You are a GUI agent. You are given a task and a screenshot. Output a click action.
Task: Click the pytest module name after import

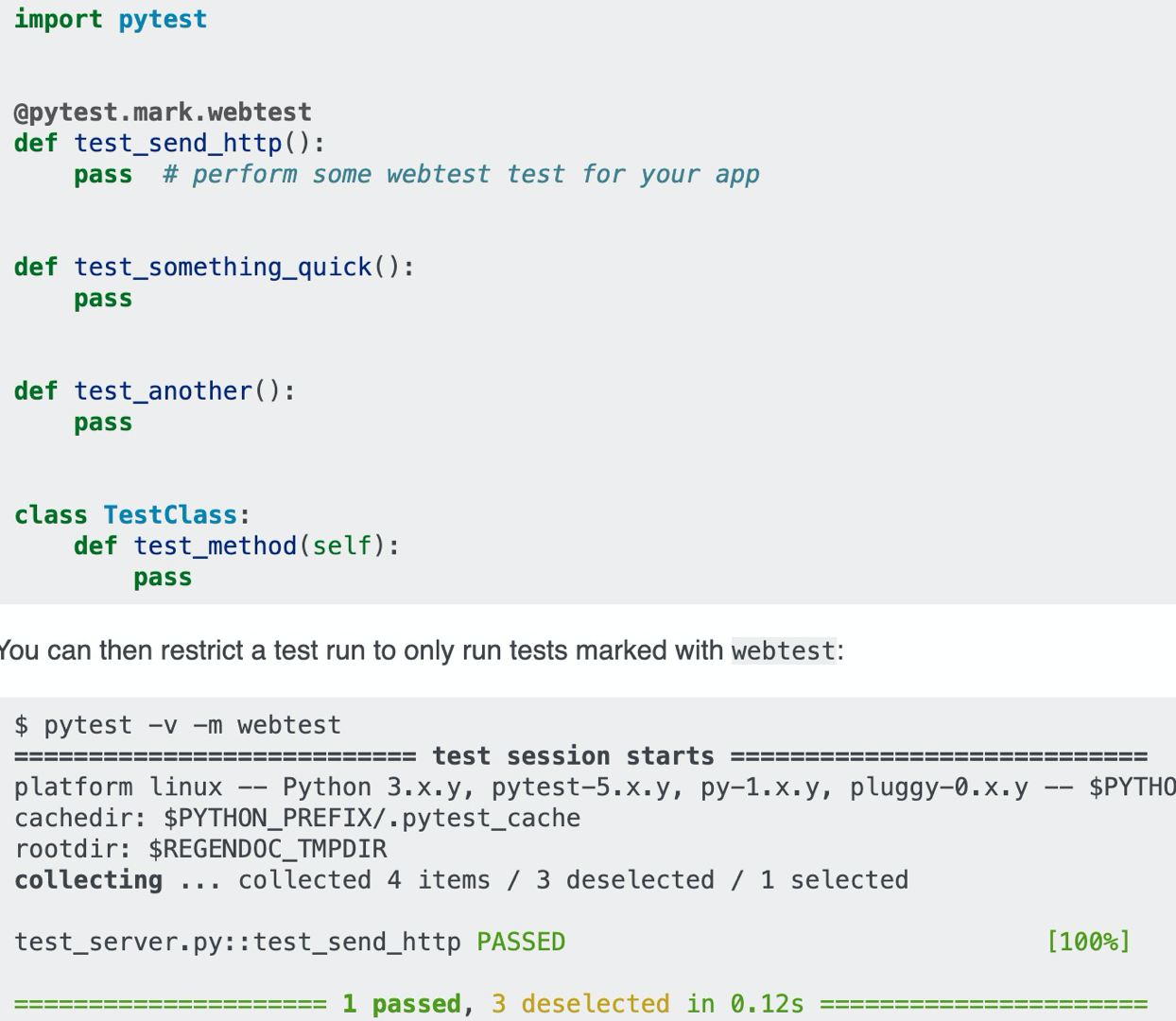(x=162, y=20)
